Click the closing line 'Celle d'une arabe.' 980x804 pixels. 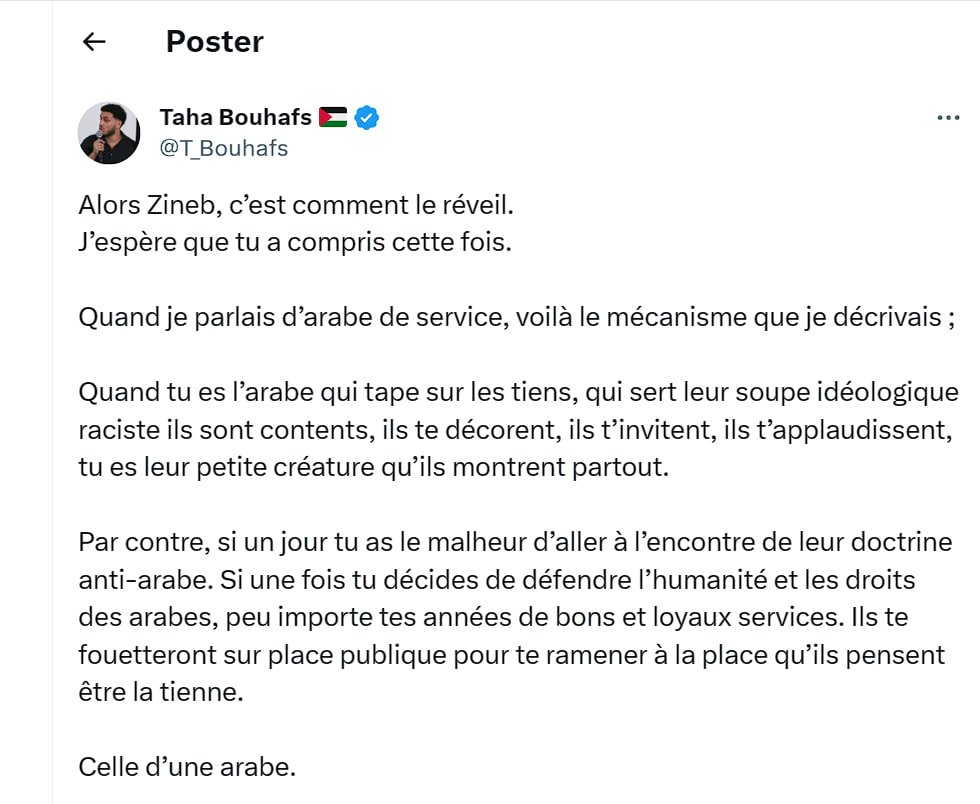point(187,767)
